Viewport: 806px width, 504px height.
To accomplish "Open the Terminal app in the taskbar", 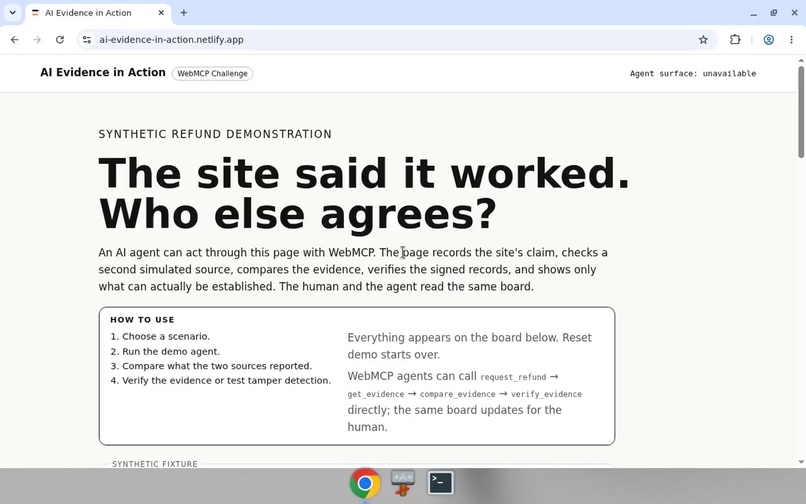I will [441, 482].
